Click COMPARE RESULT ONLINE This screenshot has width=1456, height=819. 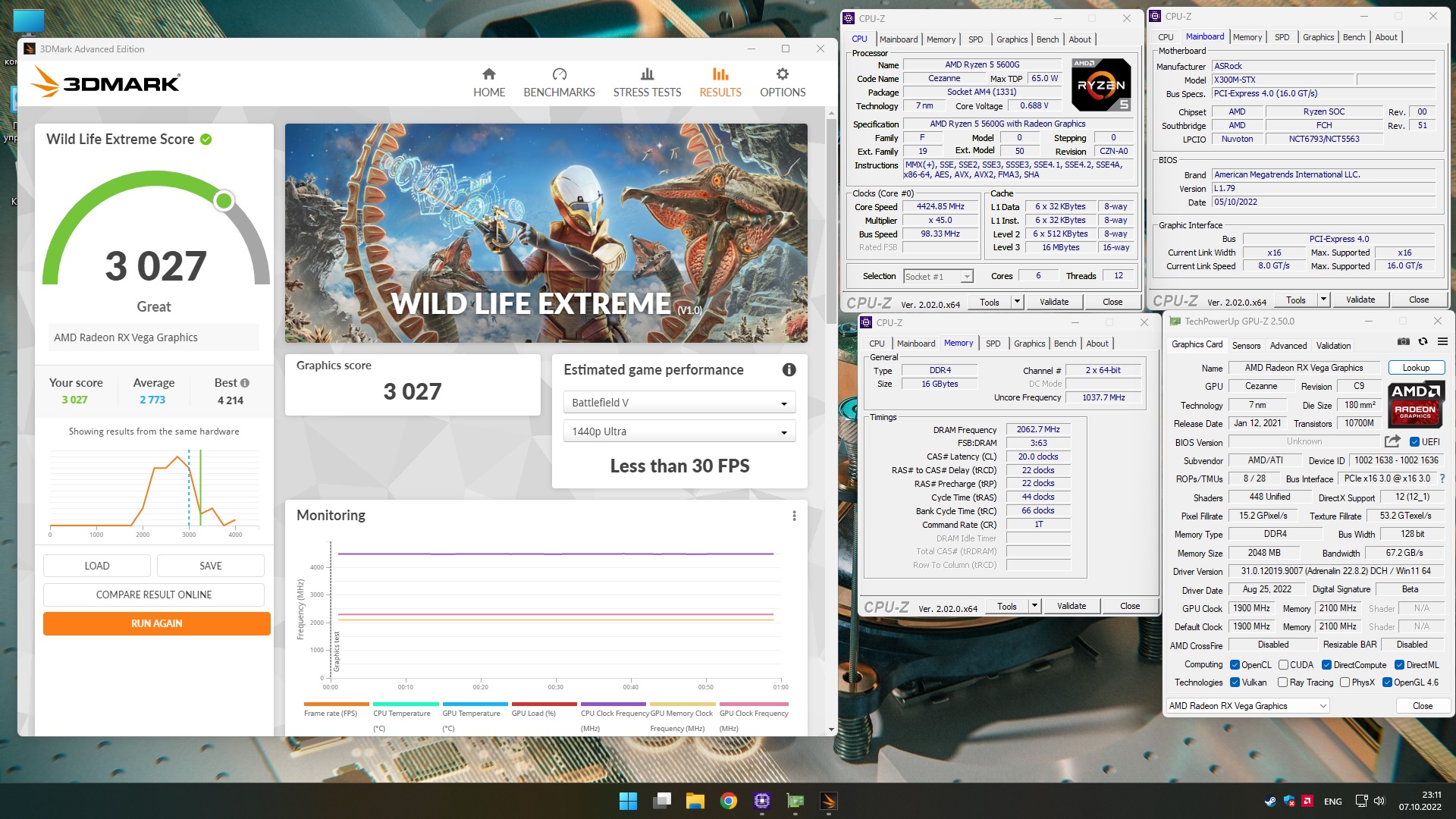pyautogui.click(x=154, y=595)
